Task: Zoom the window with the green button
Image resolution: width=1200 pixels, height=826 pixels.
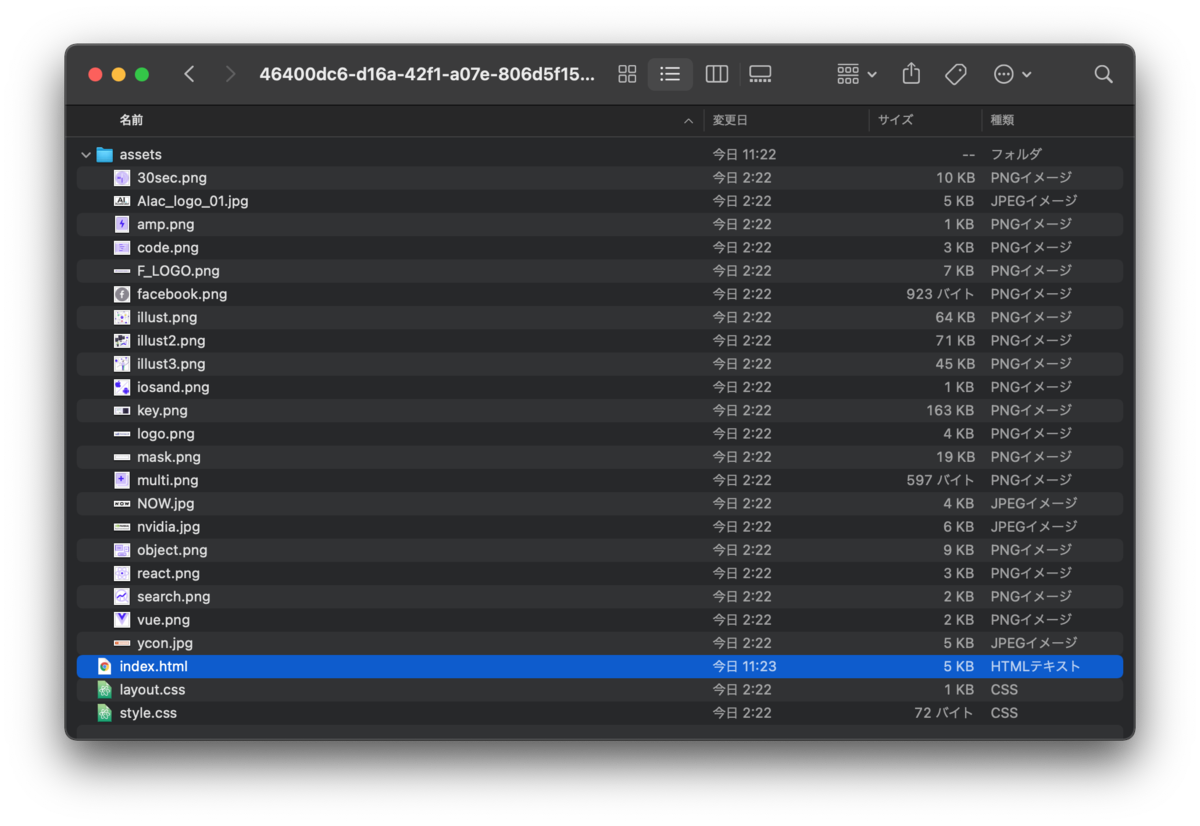Action: 142,74
